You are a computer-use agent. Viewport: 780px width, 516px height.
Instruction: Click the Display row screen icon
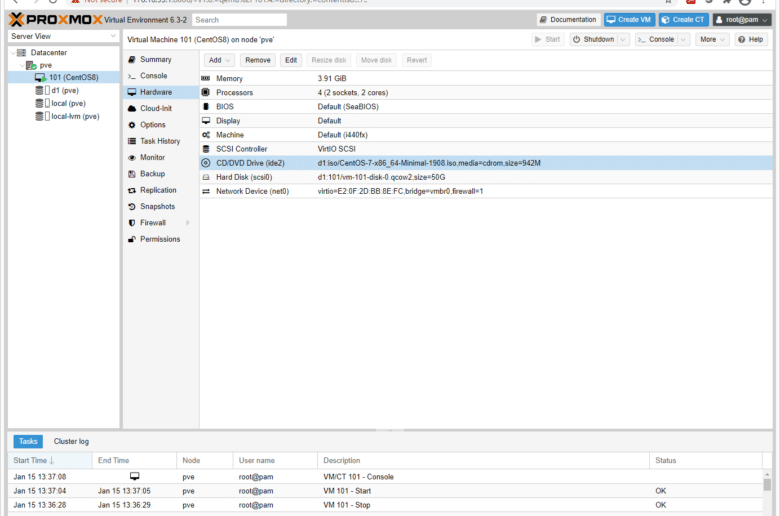(205, 120)
